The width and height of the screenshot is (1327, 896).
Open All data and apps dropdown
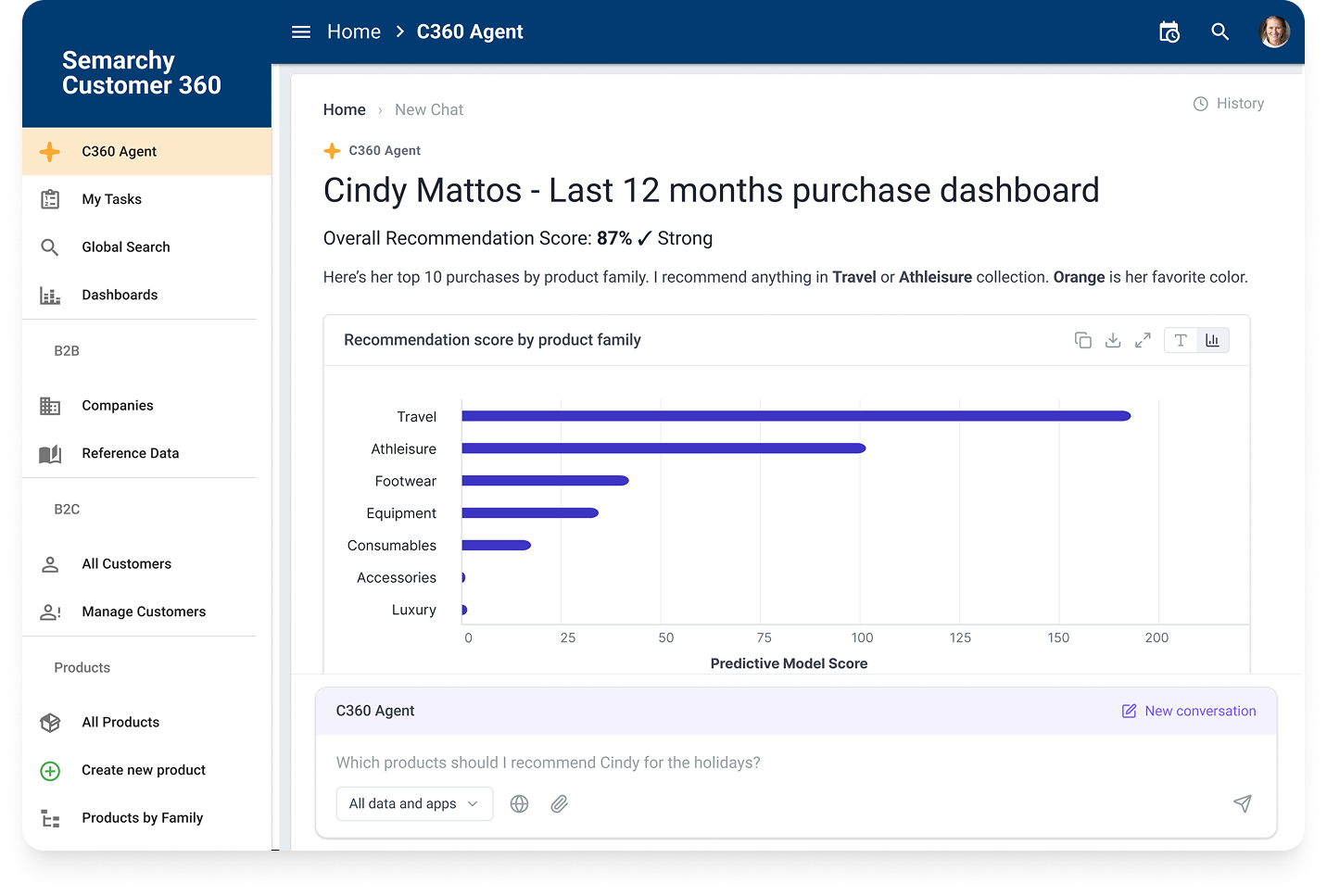[414, 804]
